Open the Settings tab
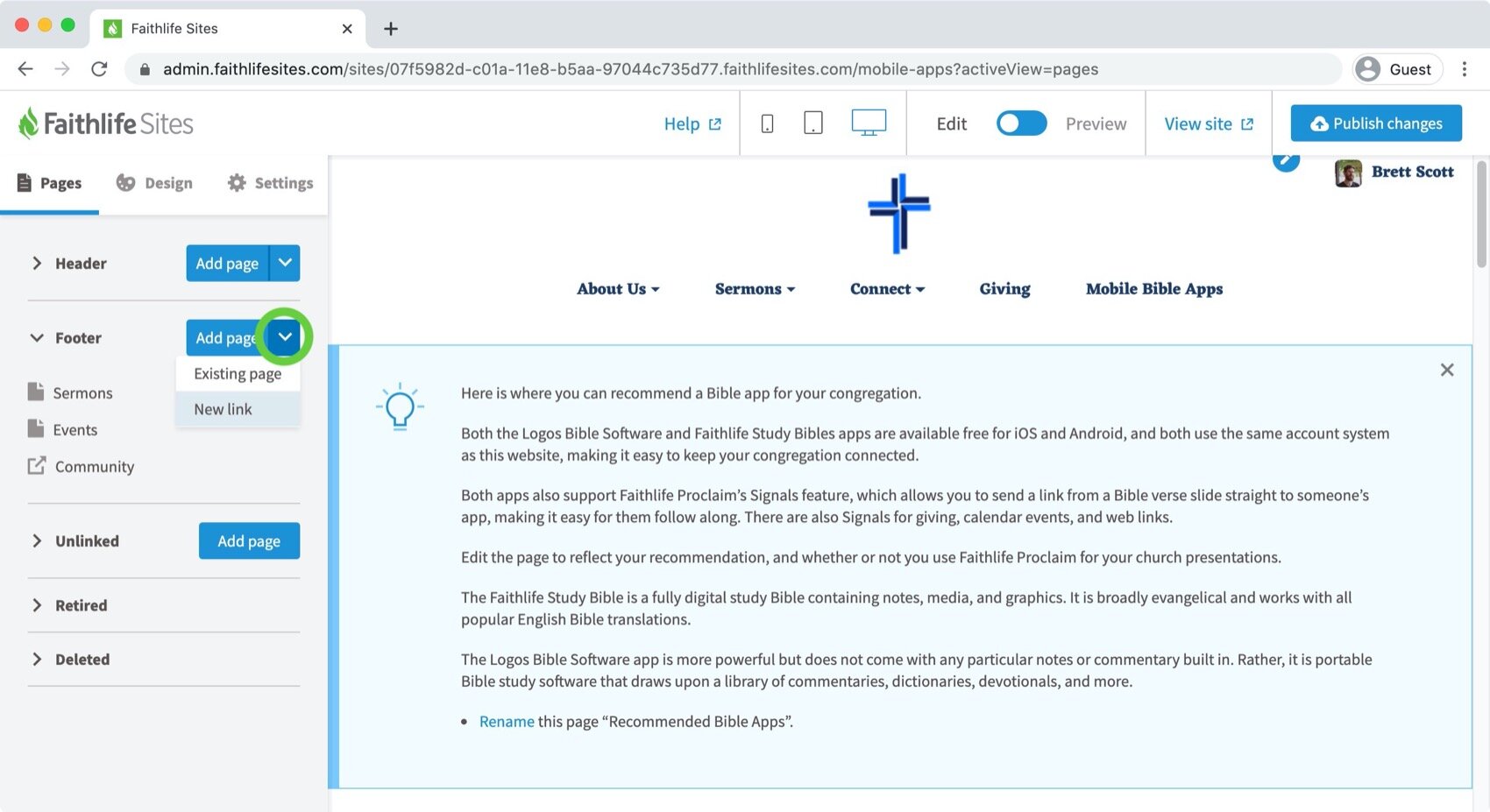Screen dimensions: 1490x812 (270, 183)
